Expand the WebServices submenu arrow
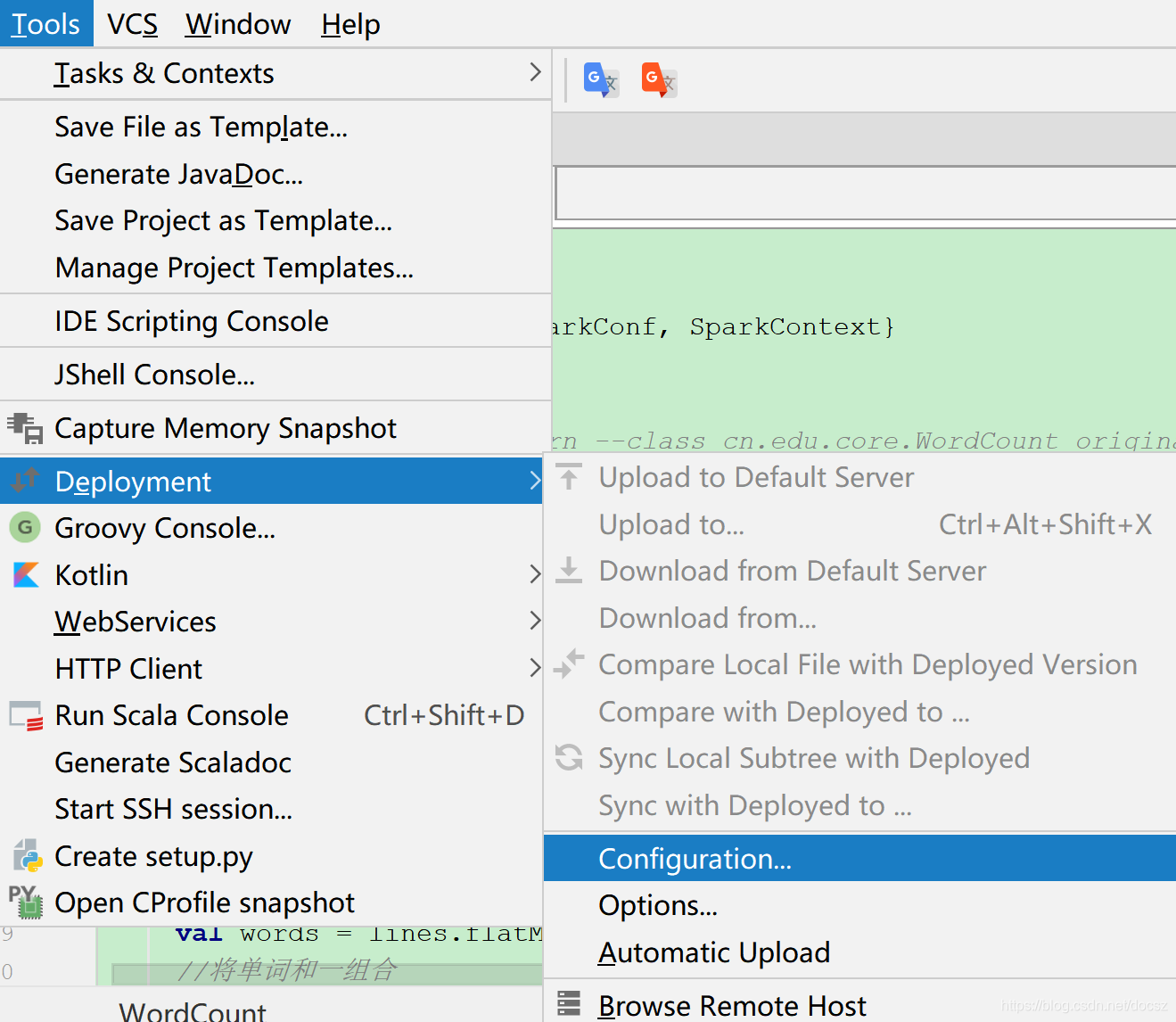Image resolution: width=1176 pixels, height=1022 pixels. click(x=535, y=621)
